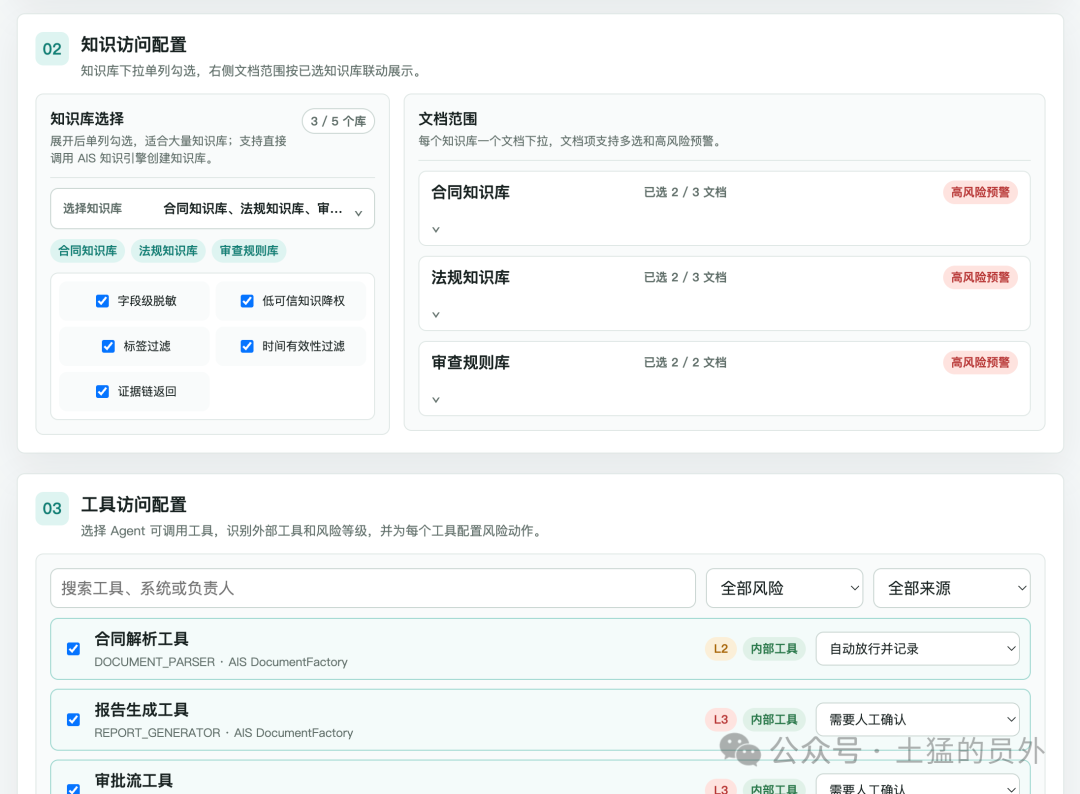1080x794 pixels.
Task: Expand the 审查规则库 document list
Action: 436,399
